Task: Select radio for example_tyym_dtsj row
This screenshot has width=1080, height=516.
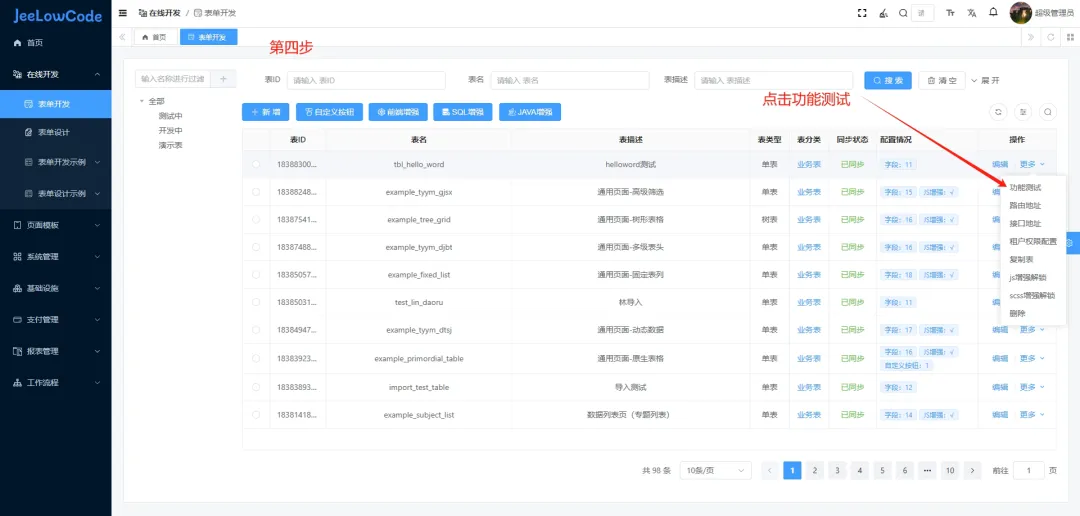Action: tap(256, 329)
